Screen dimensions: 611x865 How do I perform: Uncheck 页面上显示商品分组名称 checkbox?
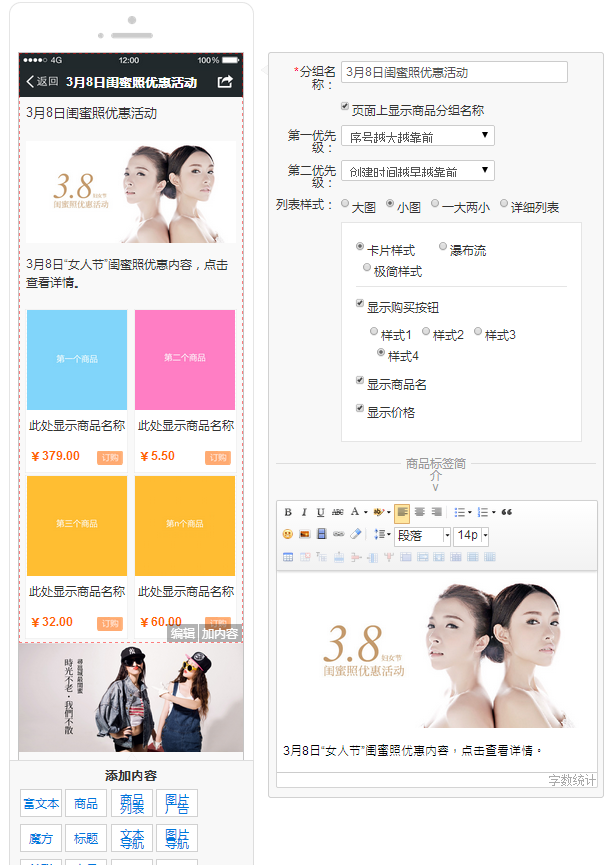(x=345, y=106)
